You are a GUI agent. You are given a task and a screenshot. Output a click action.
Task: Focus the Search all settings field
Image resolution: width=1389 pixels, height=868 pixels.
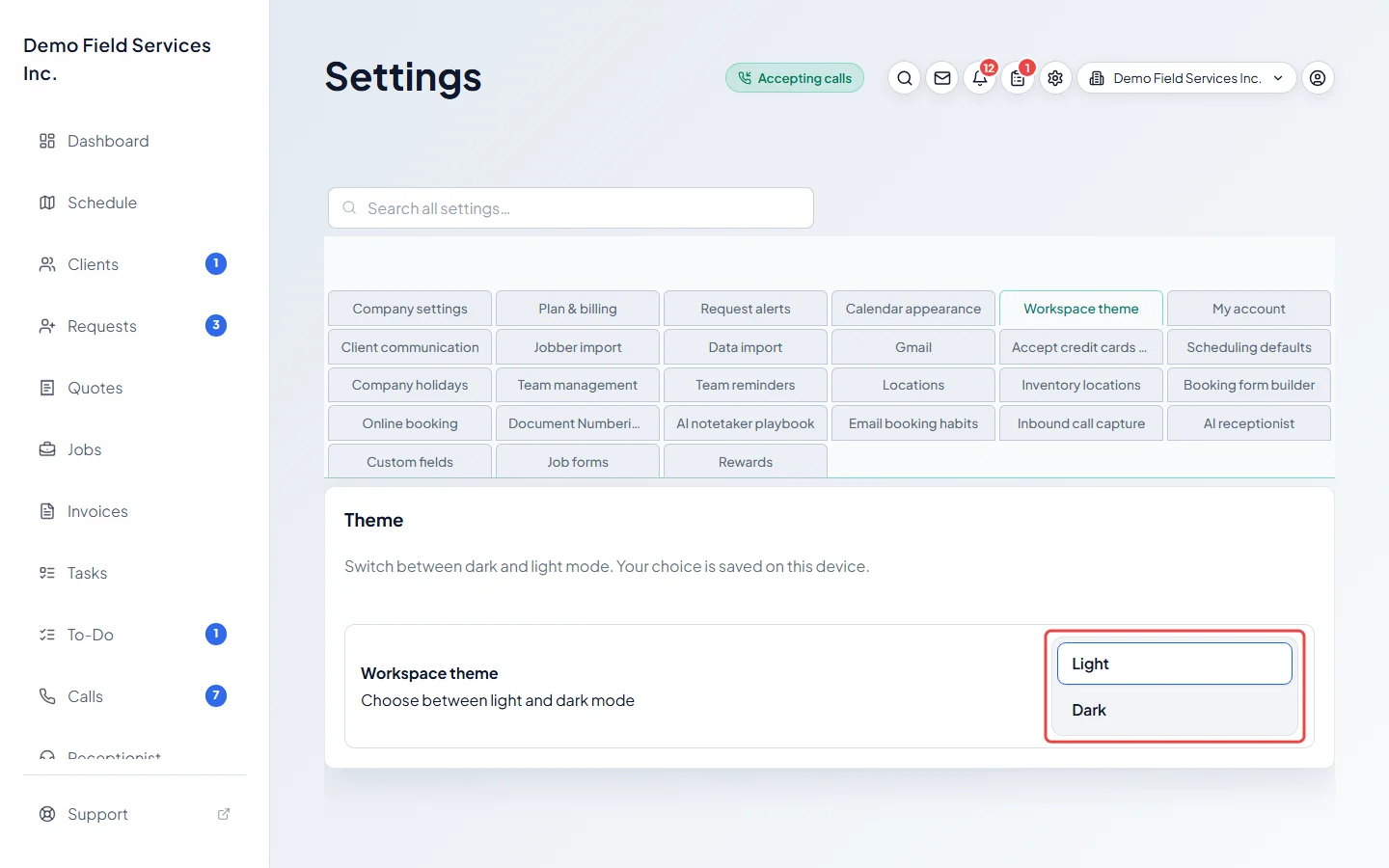pos(571,208)
